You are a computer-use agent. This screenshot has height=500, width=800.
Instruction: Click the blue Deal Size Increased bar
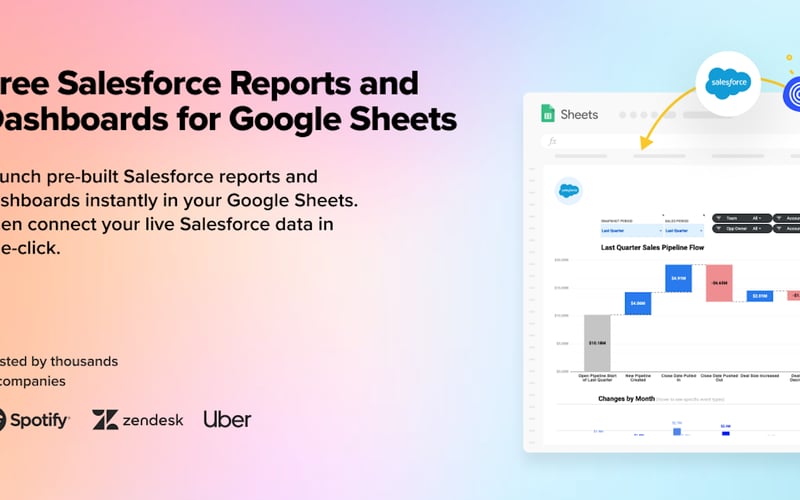coord(760,296)
